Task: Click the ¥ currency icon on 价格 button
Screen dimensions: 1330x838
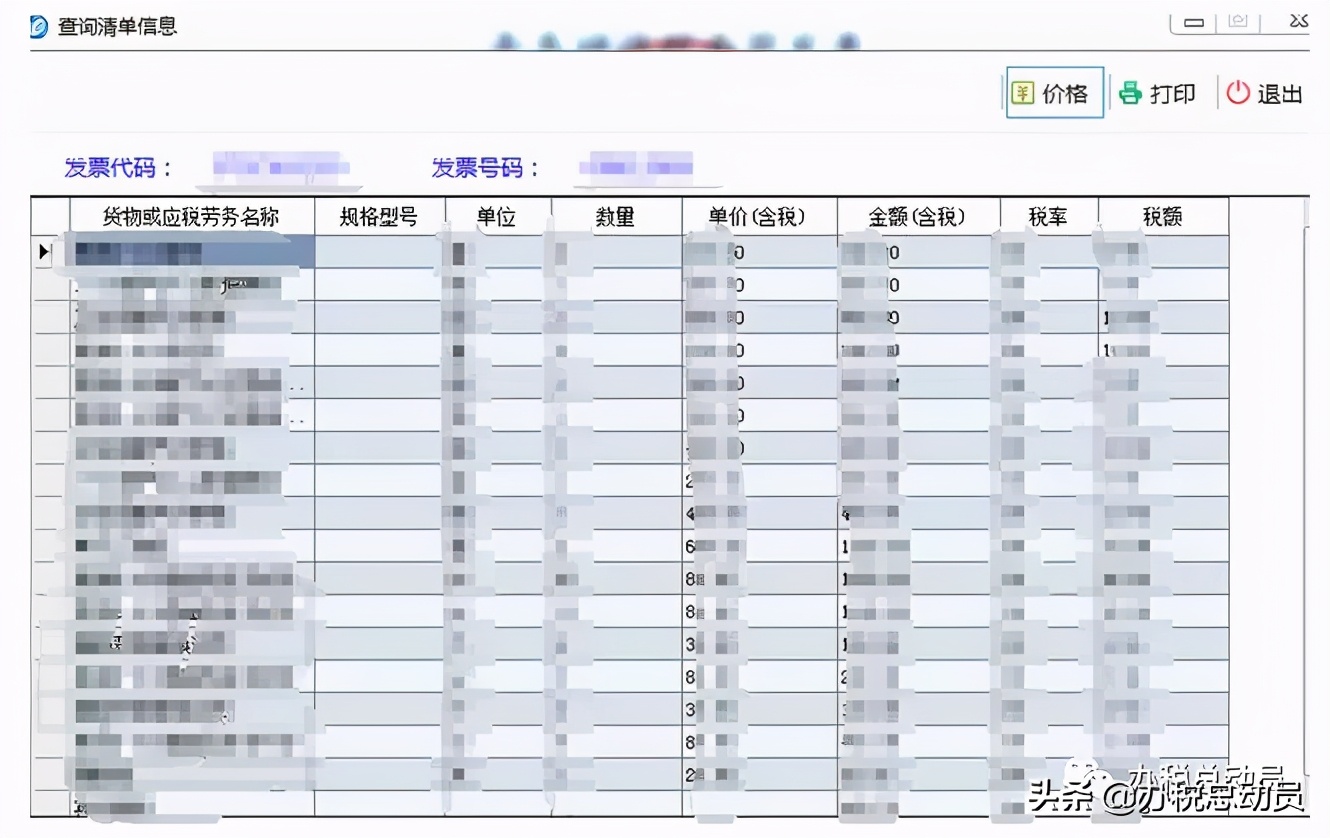Action: tap(1022, 91)
